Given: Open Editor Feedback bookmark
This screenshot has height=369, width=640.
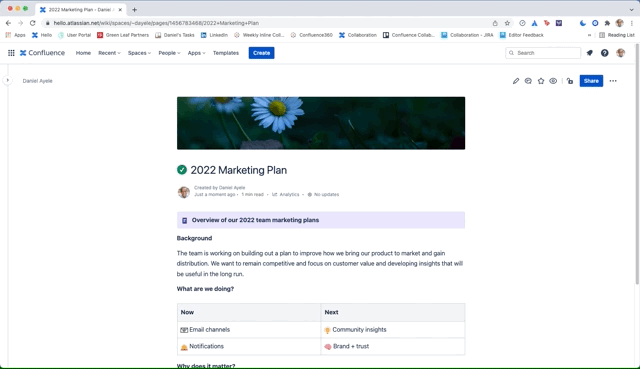Looking at the screenshot, I should coord(522,35).
